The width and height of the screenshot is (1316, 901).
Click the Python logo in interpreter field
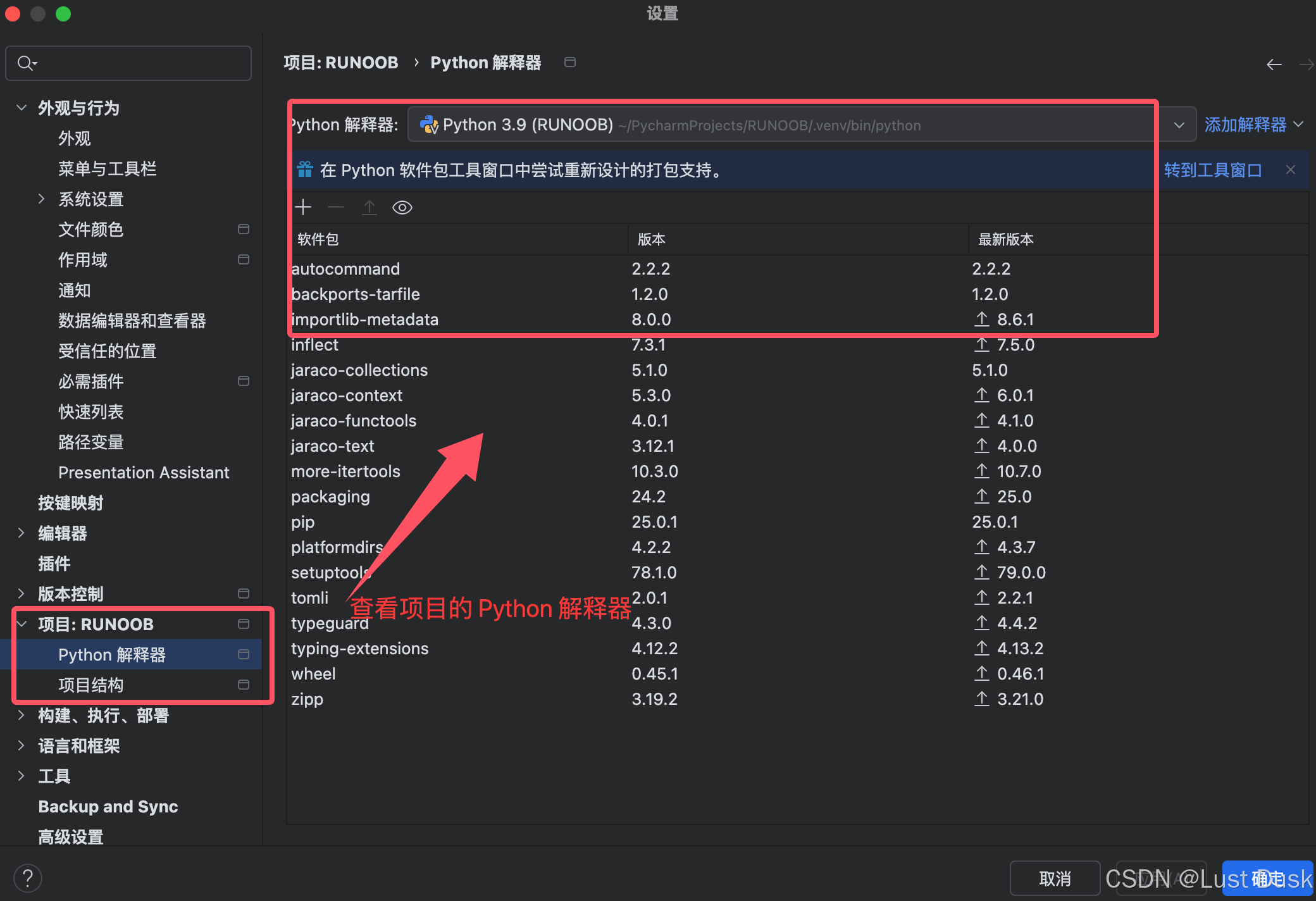point(429,125)
